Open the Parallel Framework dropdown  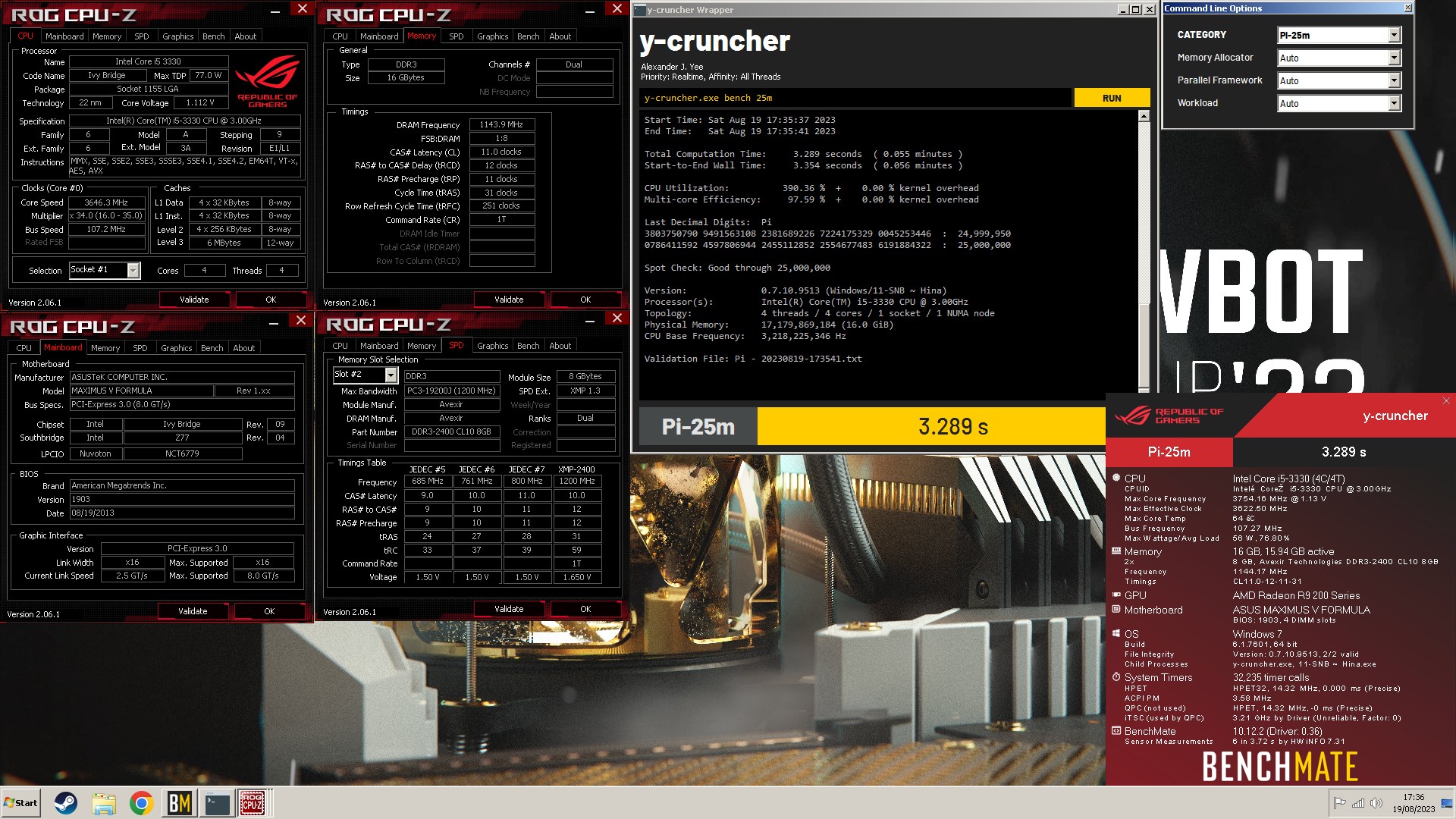[x=1394, y=80]
